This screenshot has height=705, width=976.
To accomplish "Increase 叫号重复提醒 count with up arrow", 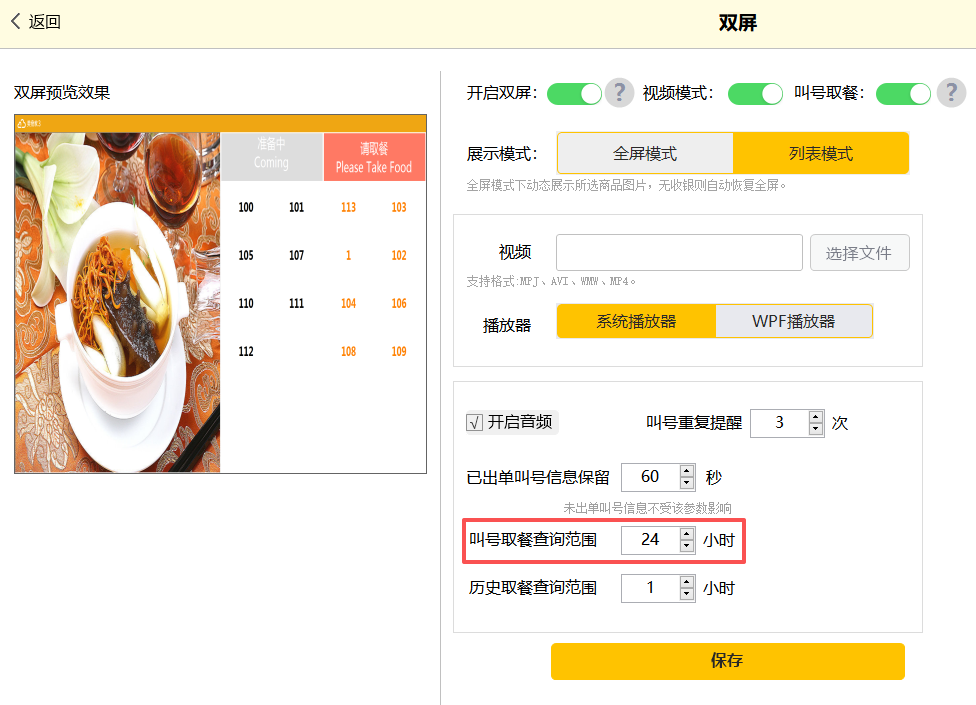I will point(816,416).
